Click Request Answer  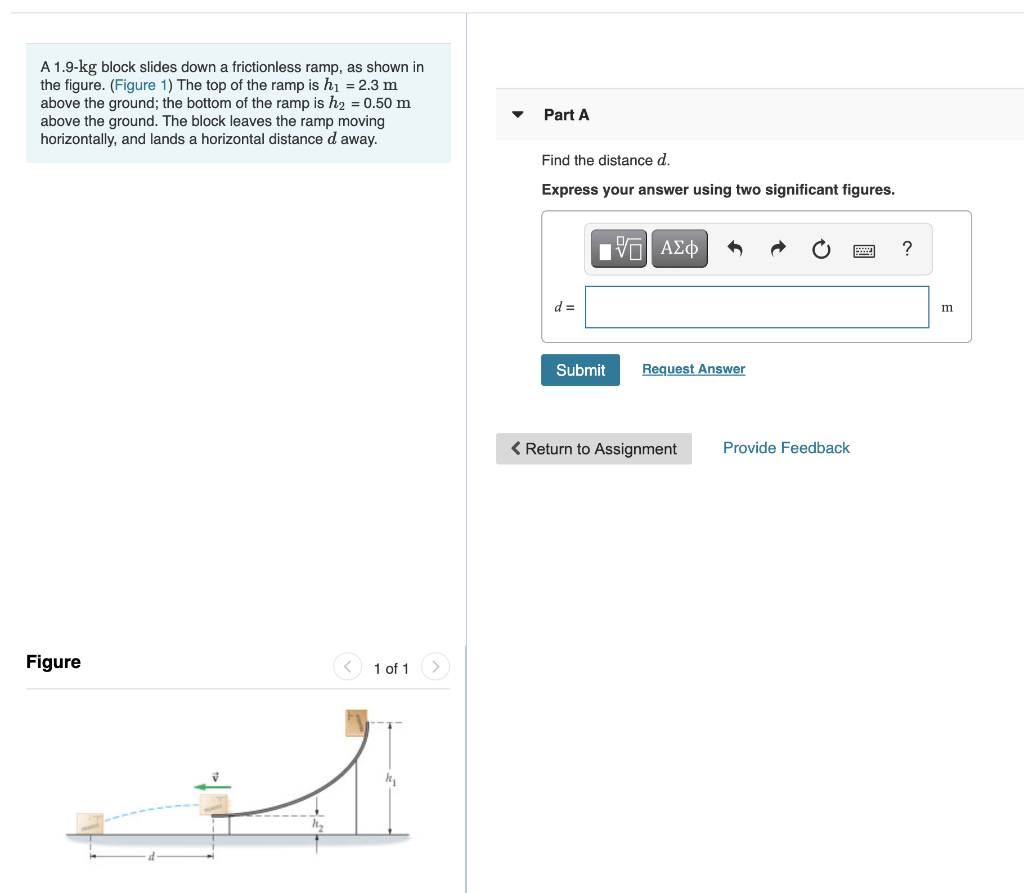coord(692,369)
